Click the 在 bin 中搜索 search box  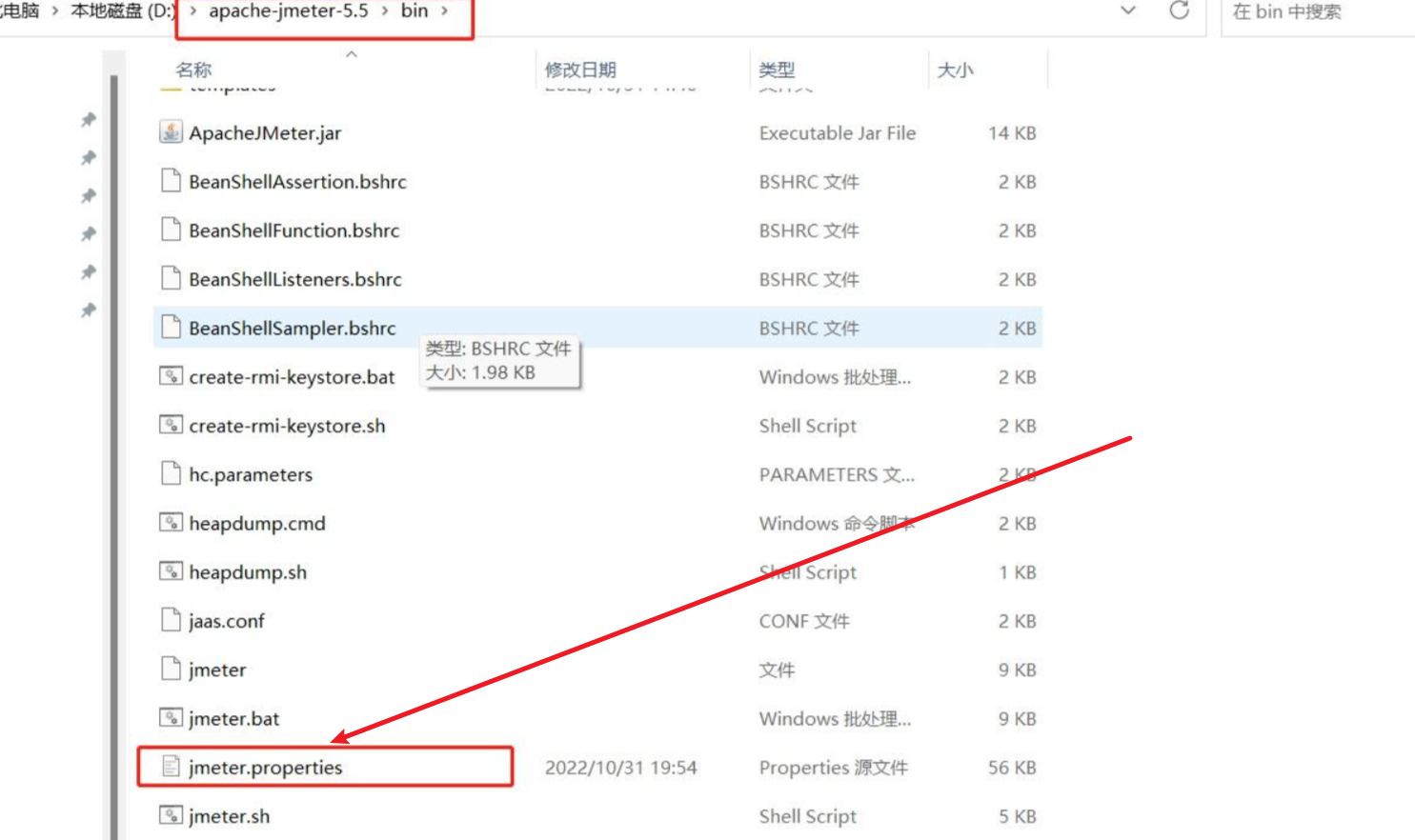coord(1318,12)
